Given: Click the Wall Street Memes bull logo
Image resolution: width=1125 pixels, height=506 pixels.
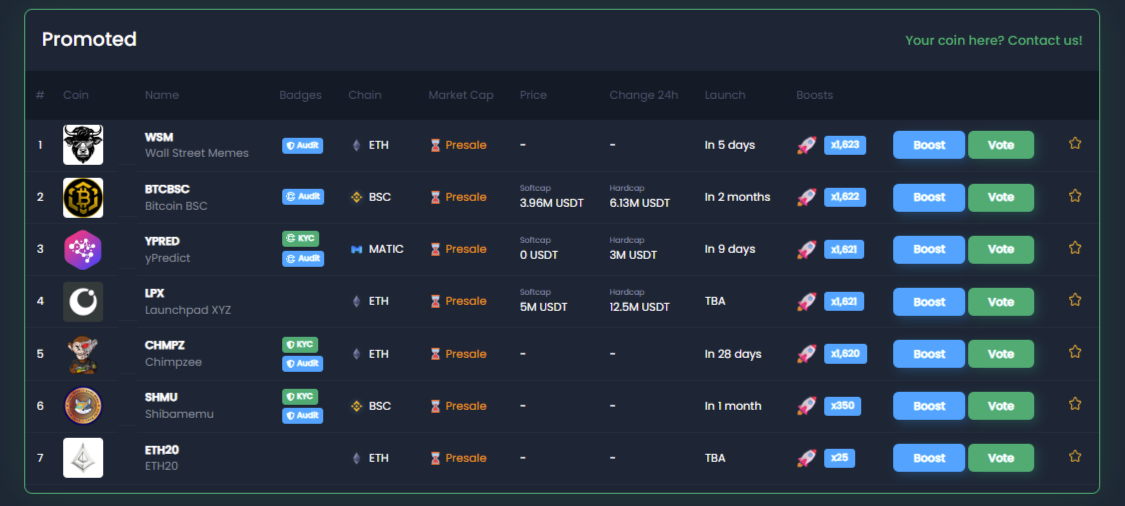Looking at the screenshot, I should pos(83,145).
